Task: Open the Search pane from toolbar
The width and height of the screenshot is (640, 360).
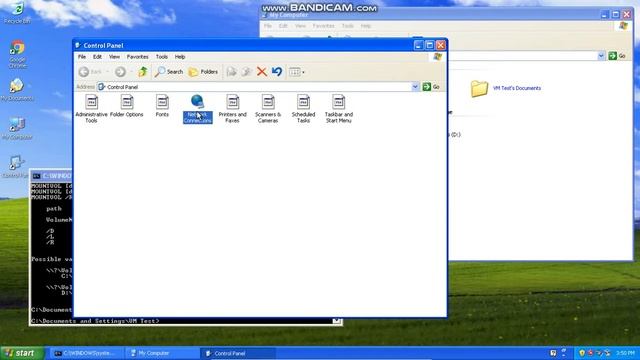Action: click(169, 72)
